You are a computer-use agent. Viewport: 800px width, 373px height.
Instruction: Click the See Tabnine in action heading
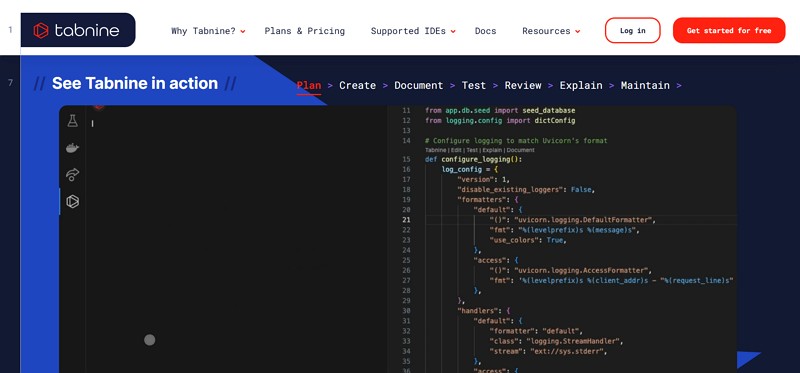point(135,83)
